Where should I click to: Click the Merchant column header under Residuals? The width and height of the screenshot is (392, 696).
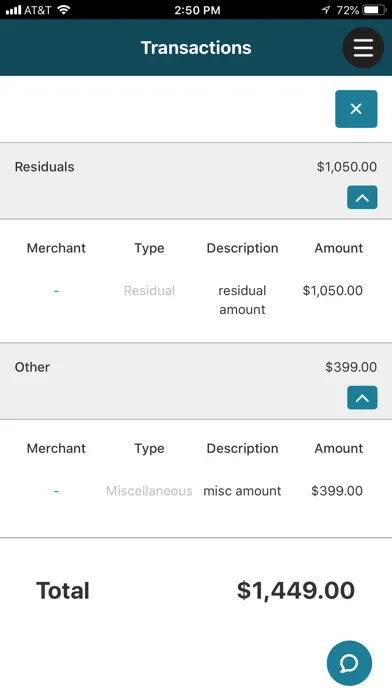tap(56, 248)
